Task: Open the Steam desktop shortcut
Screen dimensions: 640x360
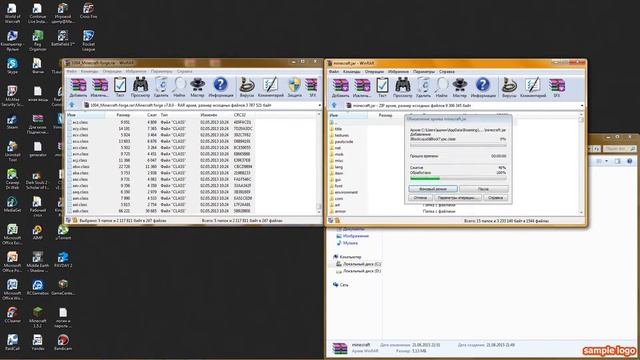Action: tap(12, 122)
